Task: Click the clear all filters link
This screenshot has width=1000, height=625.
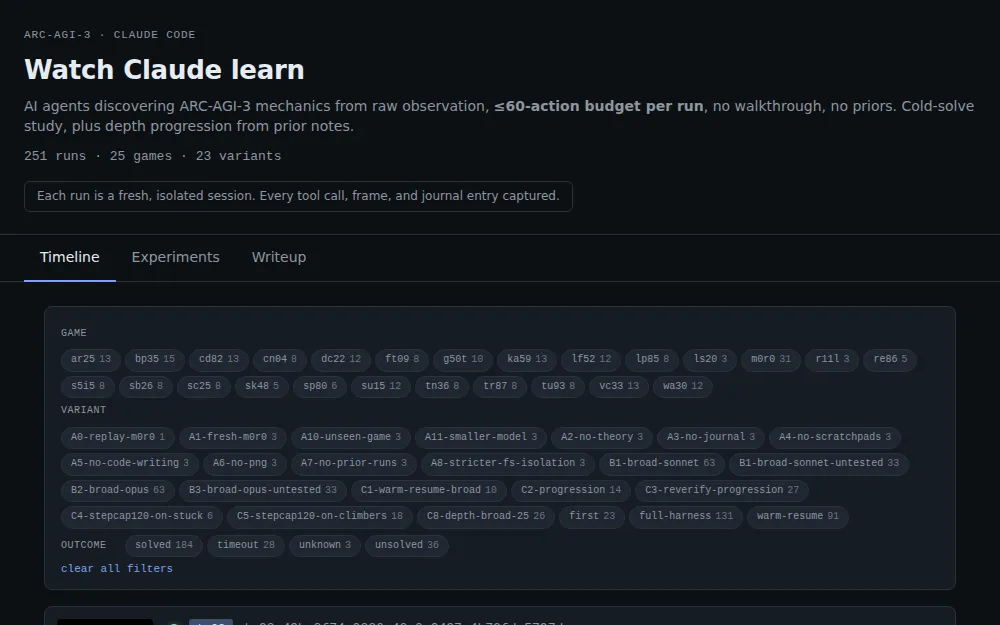Action: (x=117, y=569)
